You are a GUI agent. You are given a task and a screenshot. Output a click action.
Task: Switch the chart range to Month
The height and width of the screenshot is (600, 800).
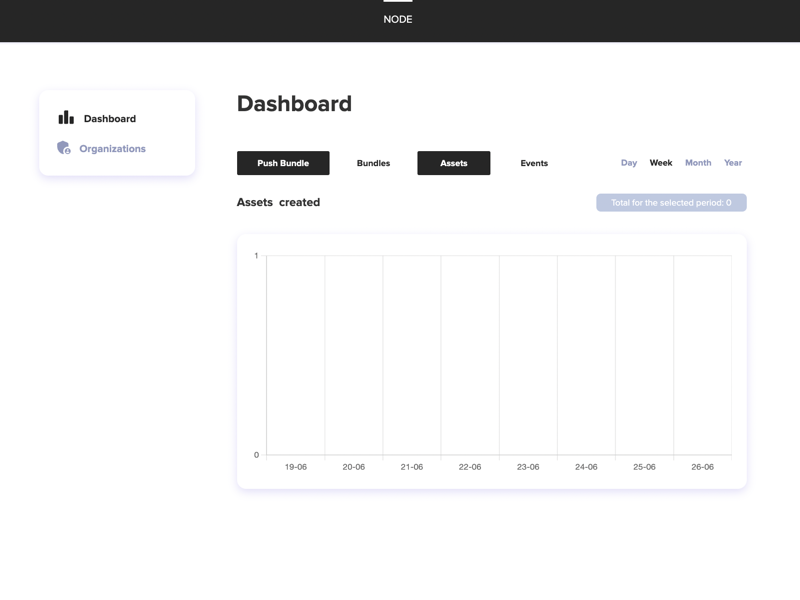(698, 163)
